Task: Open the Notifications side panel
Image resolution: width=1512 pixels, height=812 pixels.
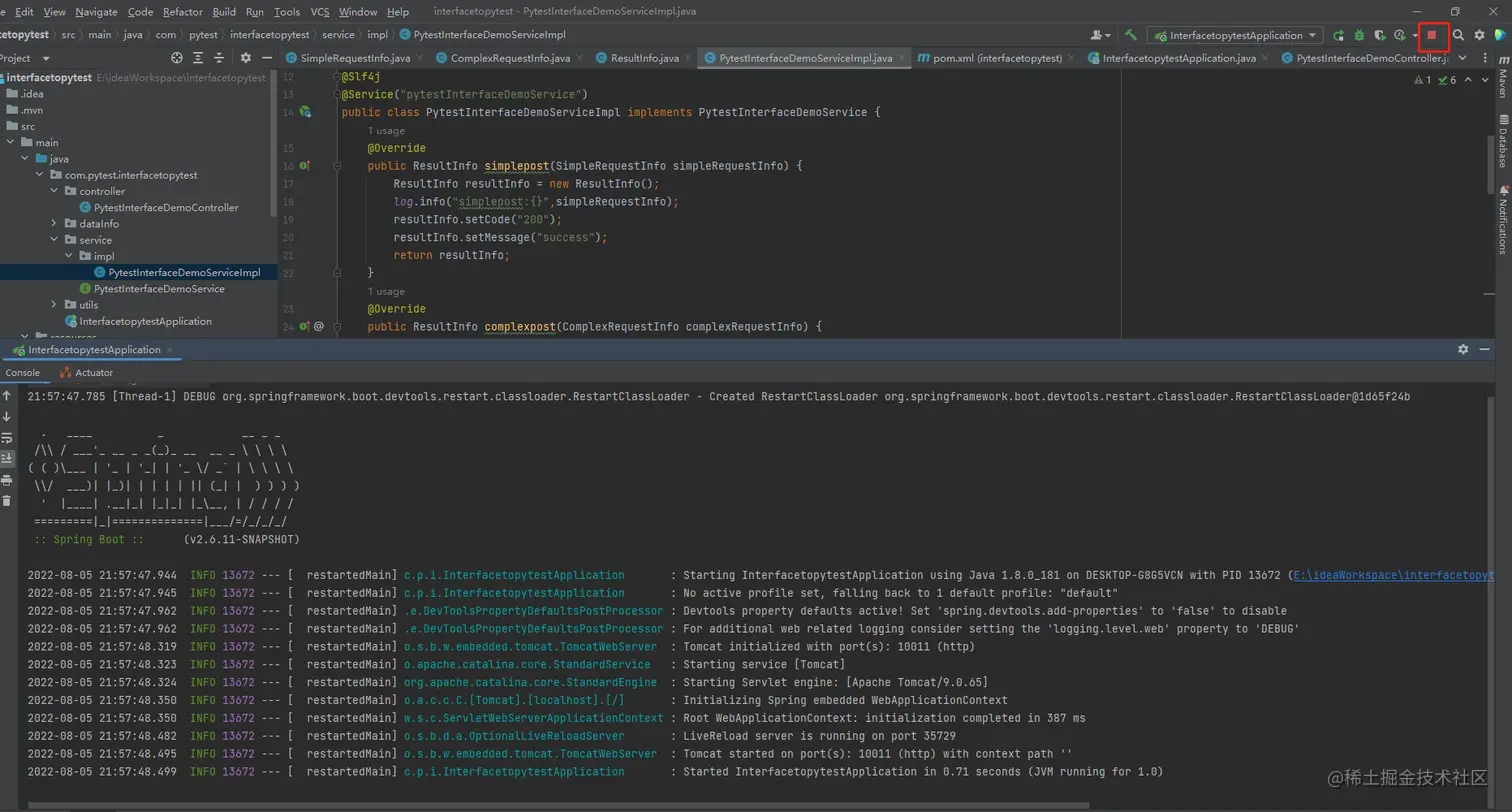Action: 1502,219
